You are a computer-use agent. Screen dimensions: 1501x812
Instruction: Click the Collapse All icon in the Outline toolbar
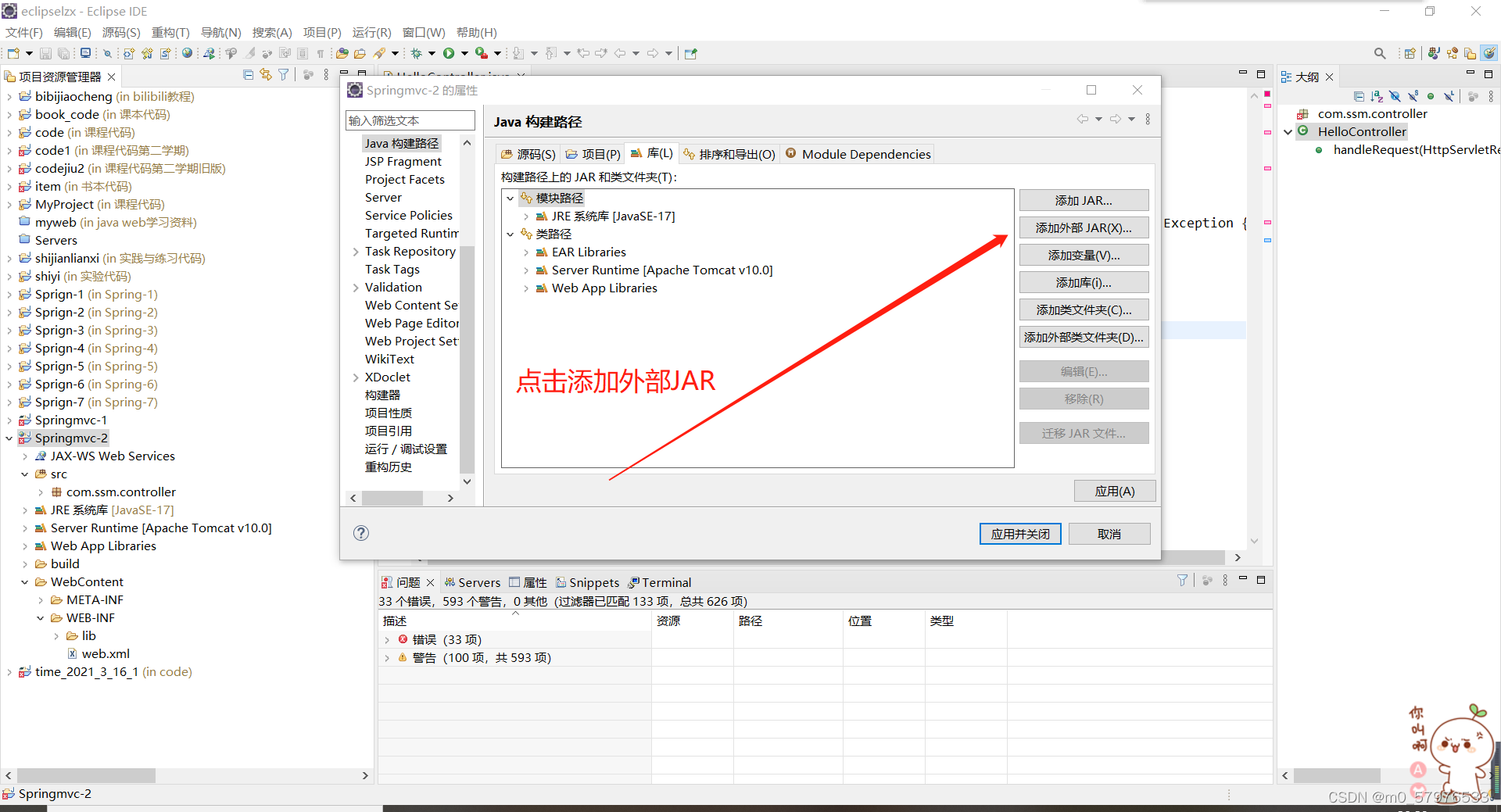pos(1359,96)
